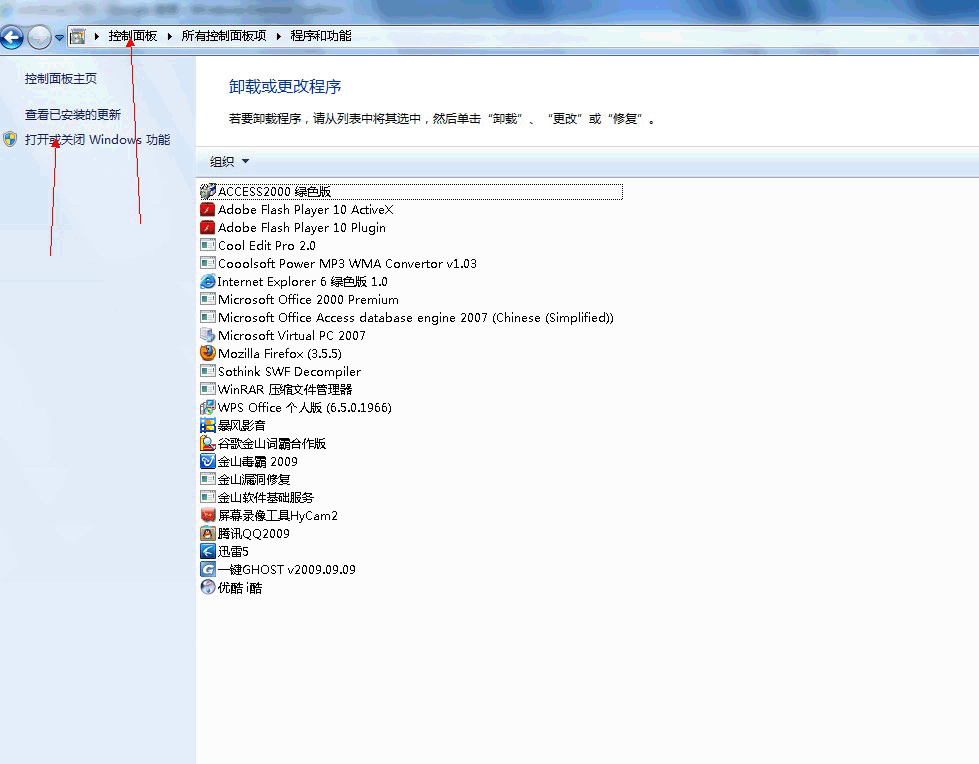
Task: Click the 一键GHOST v2009.09.09 icon
Action: tap(208, 569)
